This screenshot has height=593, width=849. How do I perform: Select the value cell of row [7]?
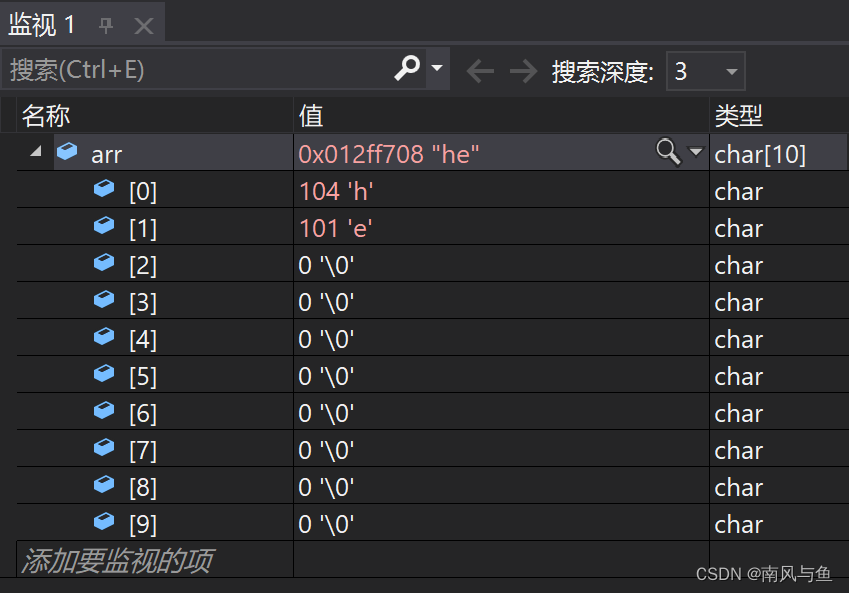point(501,449)
